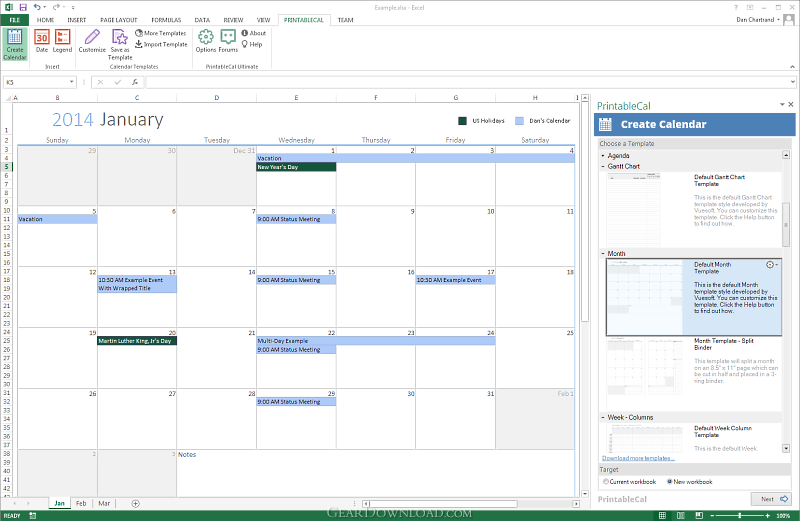Open More Templates in the ribbon

pos(161,33)
